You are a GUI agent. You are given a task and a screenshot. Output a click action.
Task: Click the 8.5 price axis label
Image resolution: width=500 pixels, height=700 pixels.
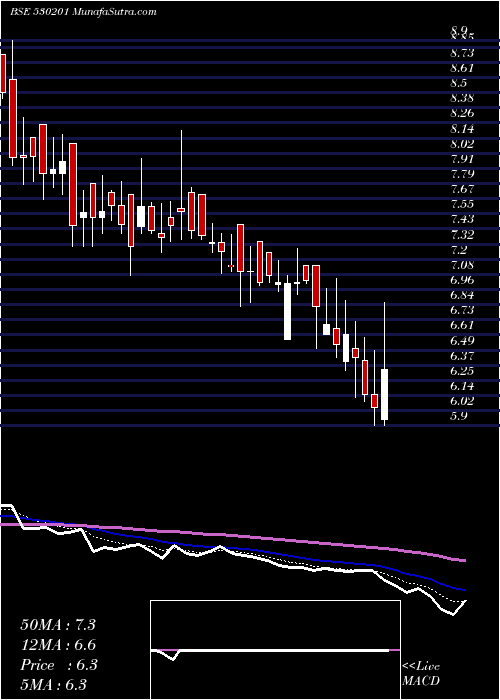pyautogui.click(x=459, y=83)
